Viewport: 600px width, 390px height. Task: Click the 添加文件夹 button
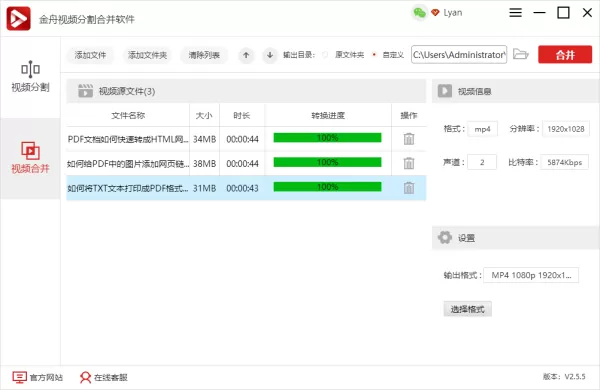[x=147, y=55]
